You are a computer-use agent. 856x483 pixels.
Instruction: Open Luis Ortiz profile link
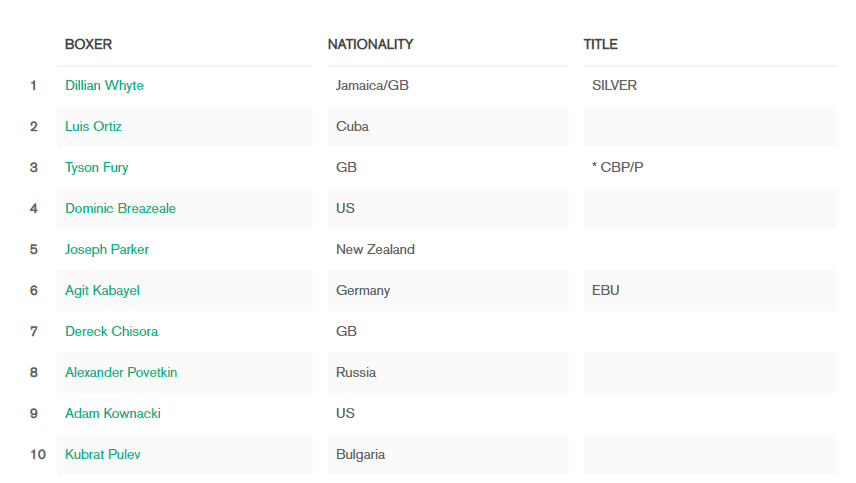coord(93,127)
